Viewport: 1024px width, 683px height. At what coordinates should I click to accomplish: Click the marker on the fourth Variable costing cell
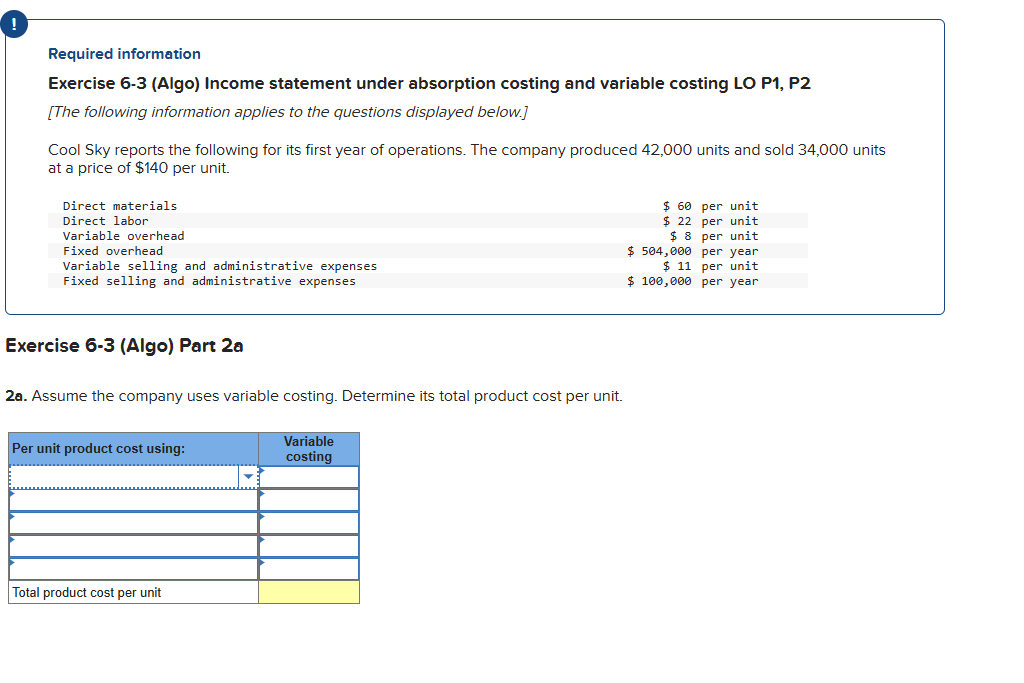click(x=264, y=538)
